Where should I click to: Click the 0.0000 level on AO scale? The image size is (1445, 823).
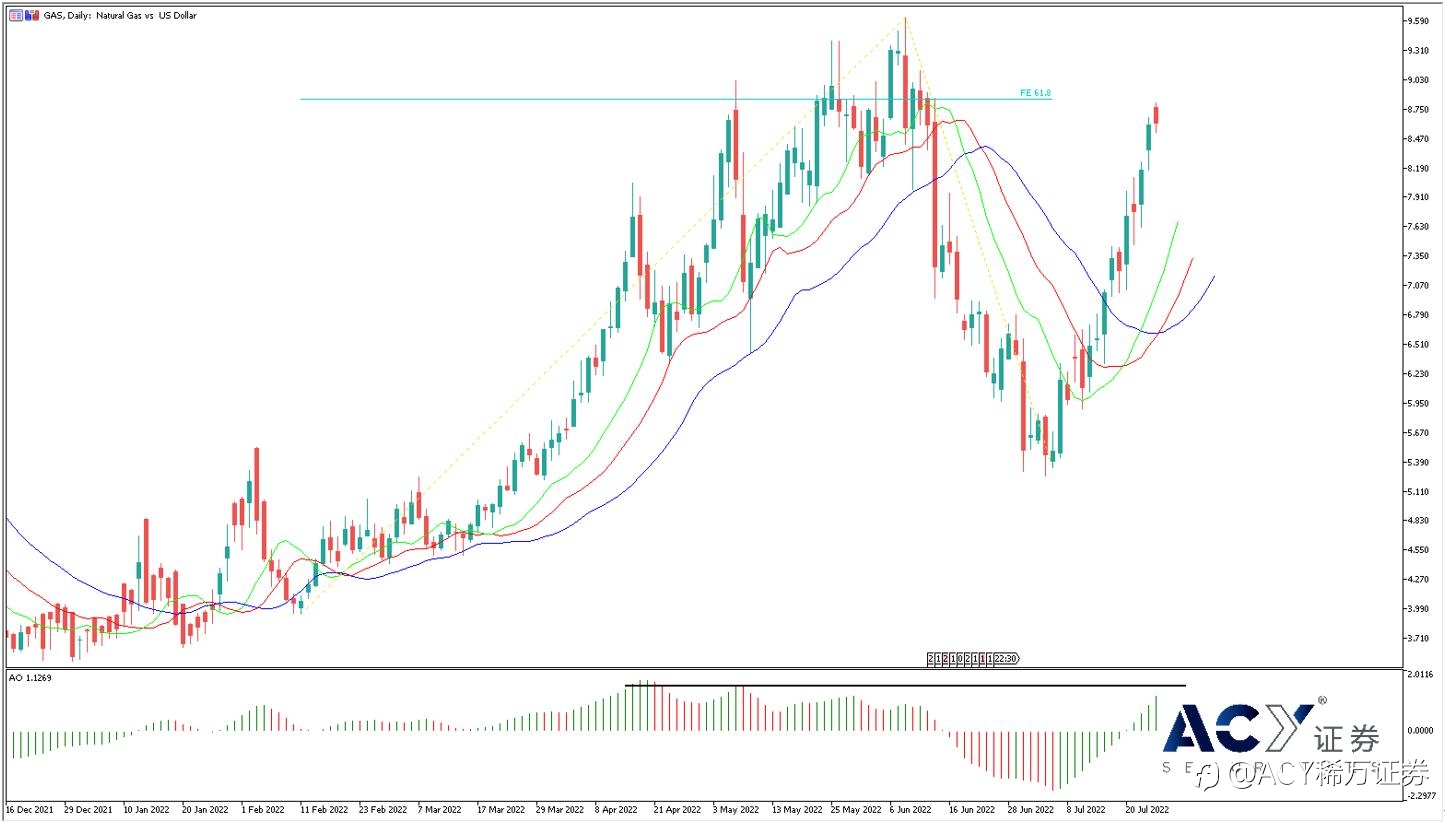click(x=1420, y=730)
